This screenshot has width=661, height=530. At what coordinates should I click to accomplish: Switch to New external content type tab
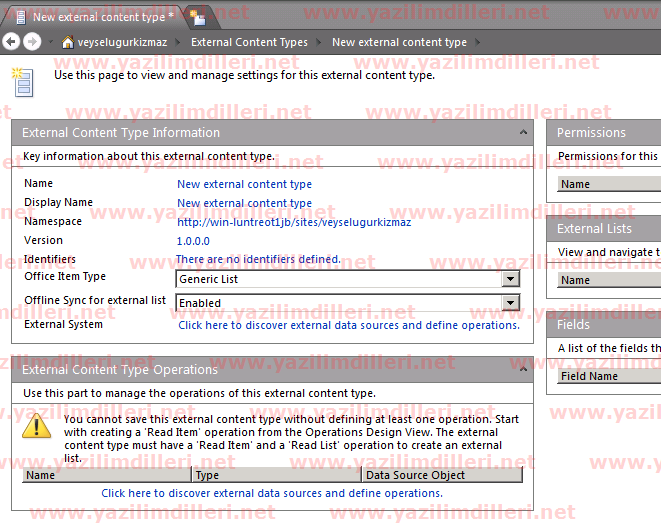[x=102, y=16]
